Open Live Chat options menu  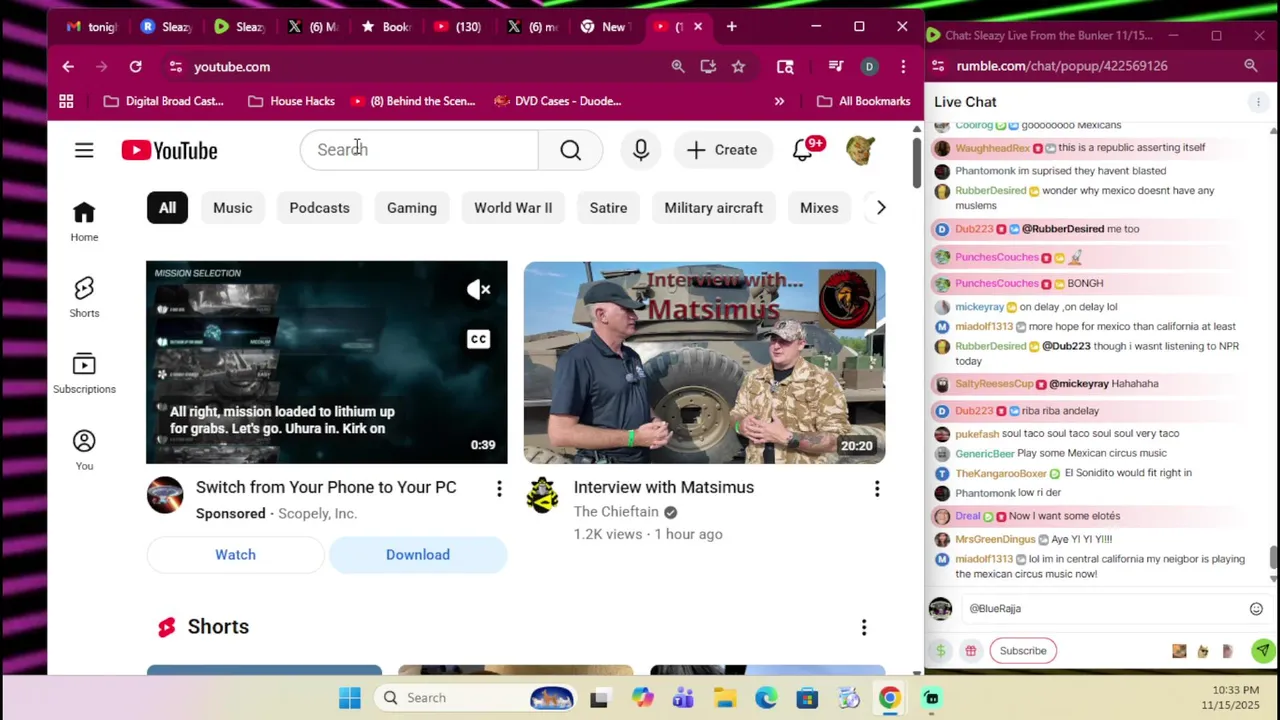[x=1258, y=102]
